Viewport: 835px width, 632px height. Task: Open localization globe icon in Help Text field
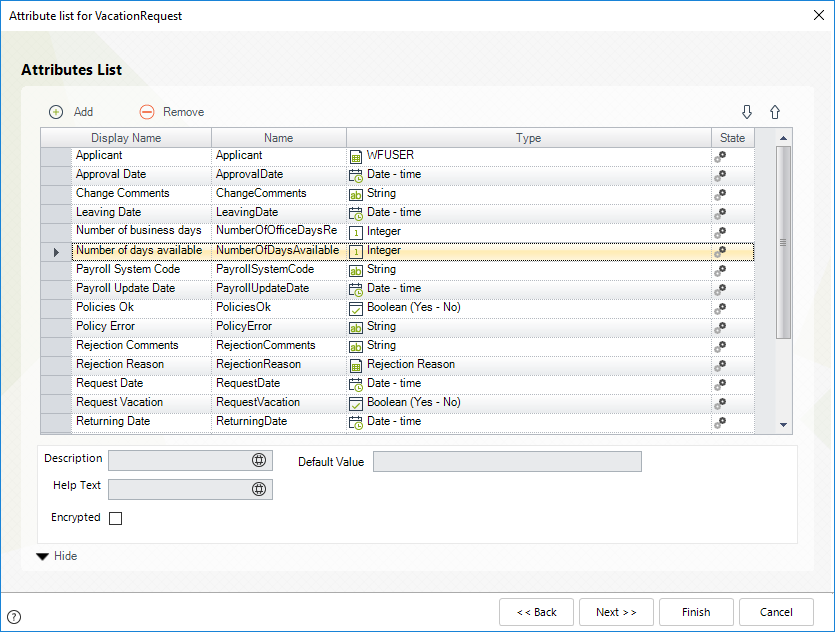click(x=259, y=489)
